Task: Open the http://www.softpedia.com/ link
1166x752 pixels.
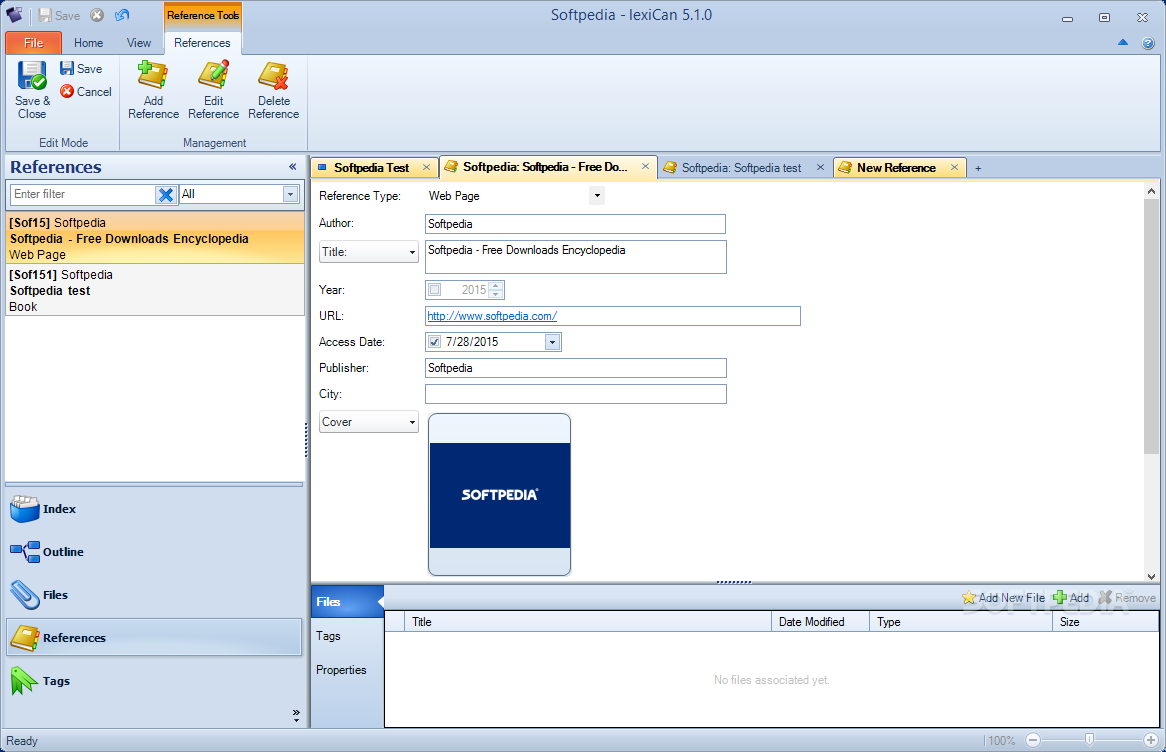Action: coord(492,316)
